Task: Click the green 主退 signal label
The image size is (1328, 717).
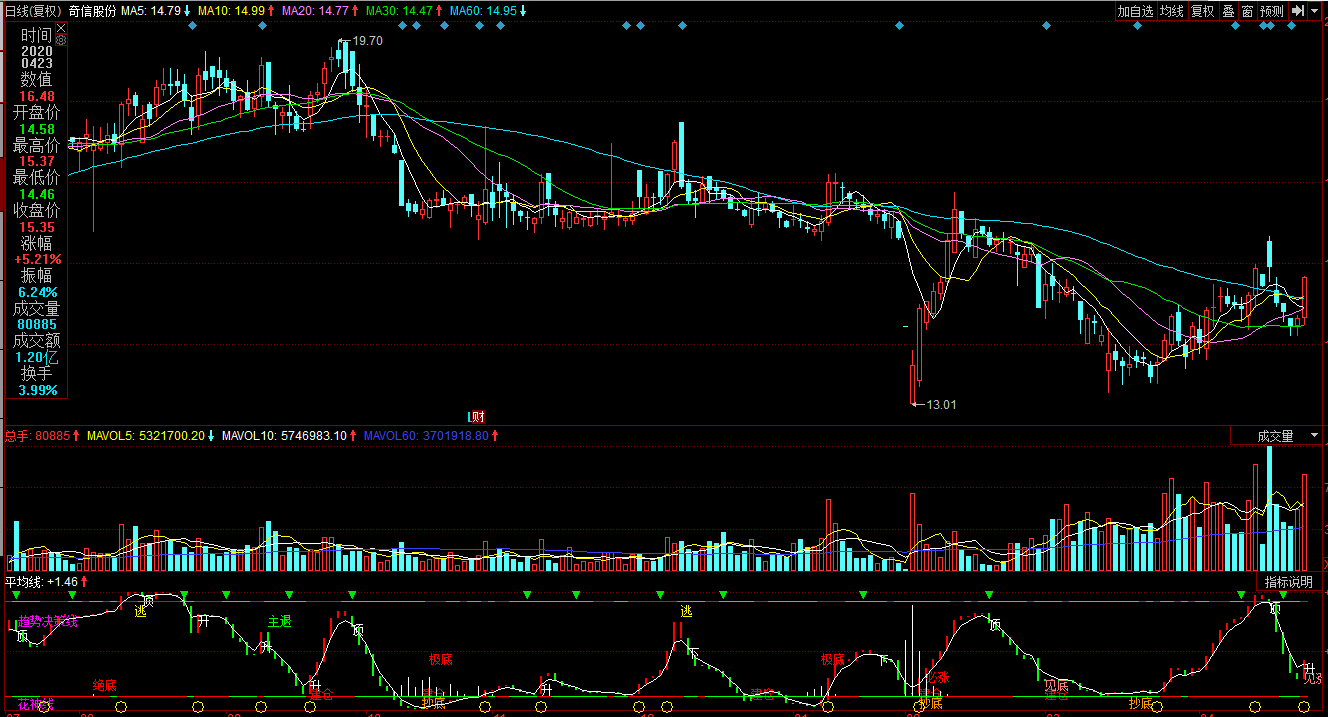Action: coord(279,622)
